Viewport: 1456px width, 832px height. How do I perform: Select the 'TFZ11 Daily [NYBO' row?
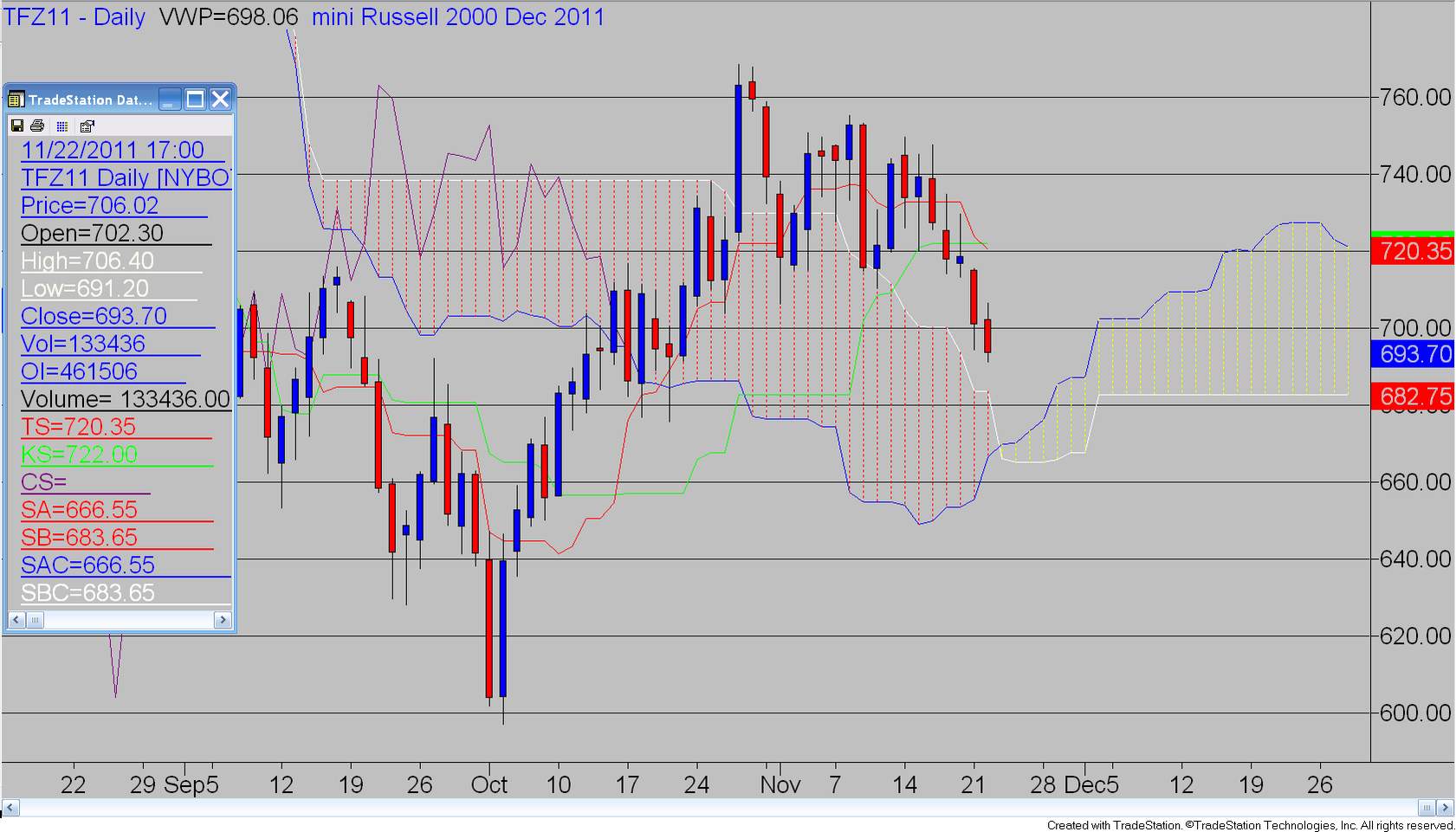[x=126, y=177]
